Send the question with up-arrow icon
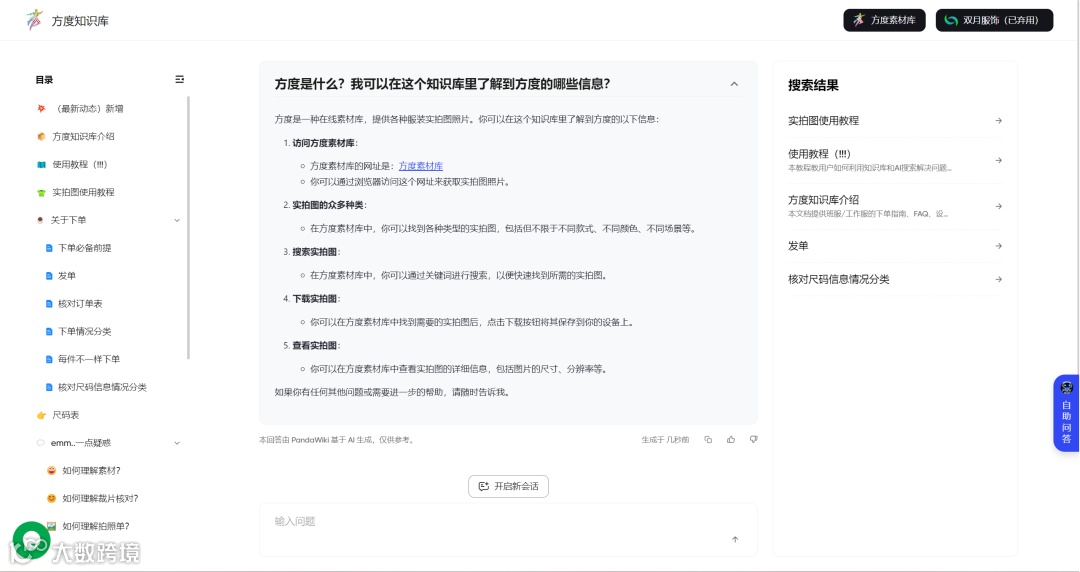Image resolution: width=1080 pixels, height=572 pixels. tap(735, 540)
